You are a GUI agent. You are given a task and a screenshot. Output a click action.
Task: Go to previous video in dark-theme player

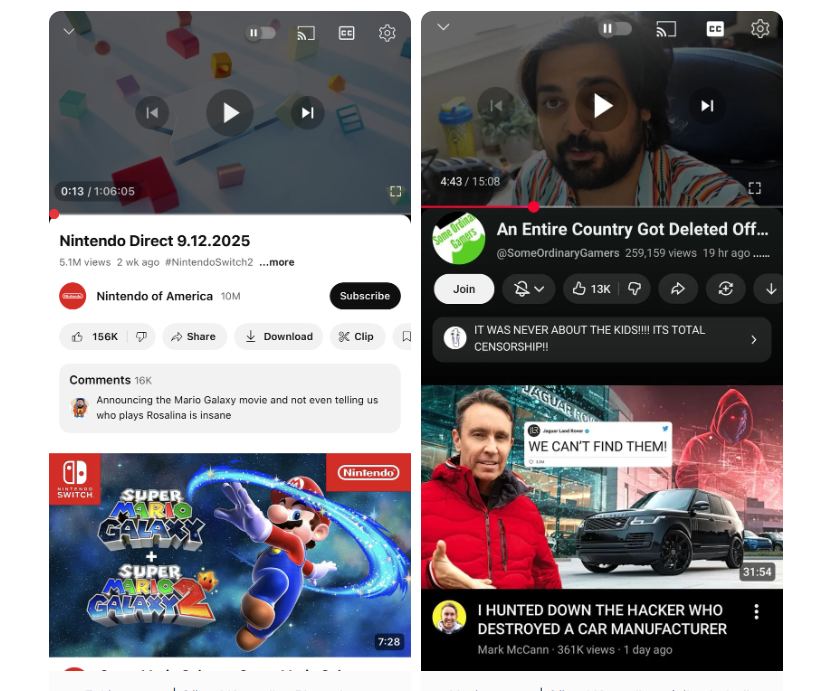pos(495,106)
